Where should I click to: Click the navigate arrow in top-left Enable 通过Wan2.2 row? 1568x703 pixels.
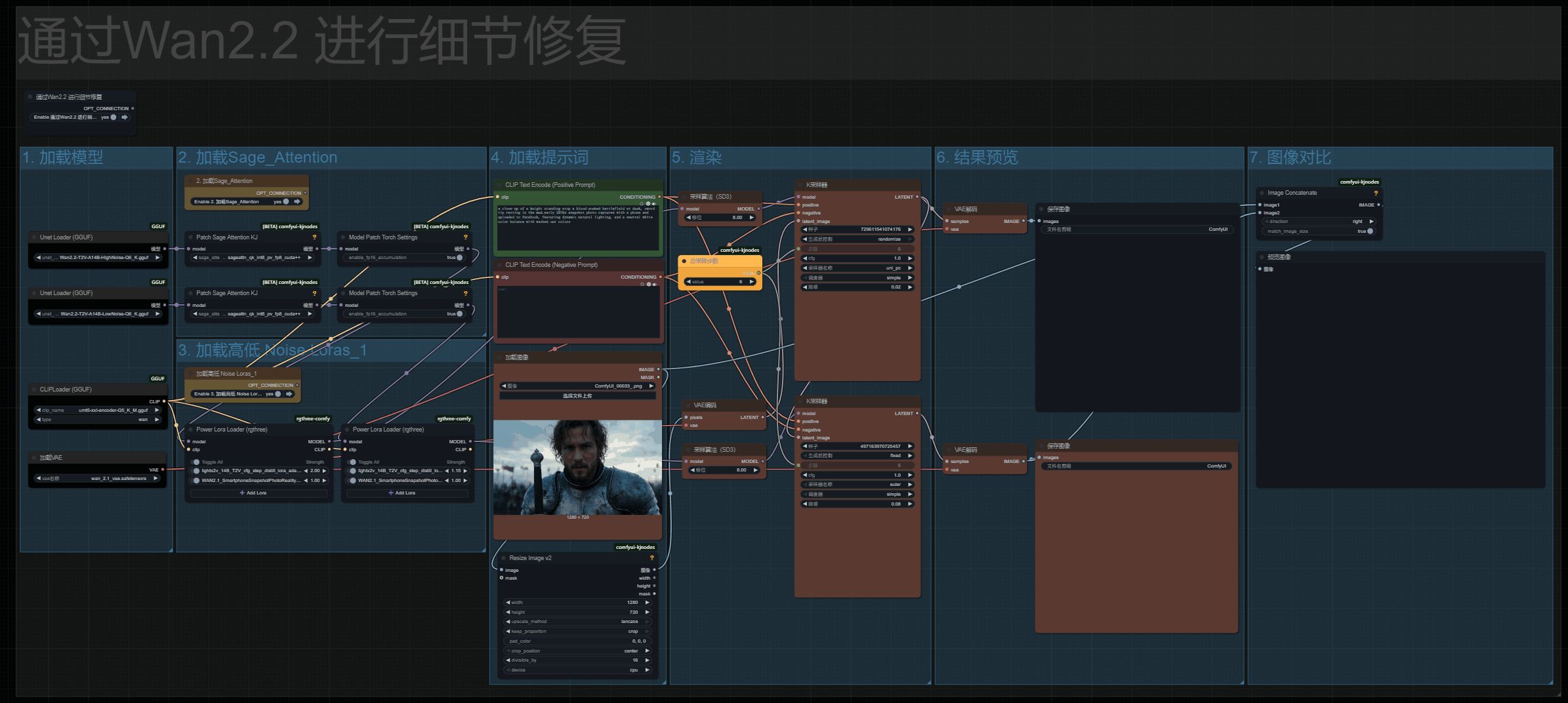(124, 117)
